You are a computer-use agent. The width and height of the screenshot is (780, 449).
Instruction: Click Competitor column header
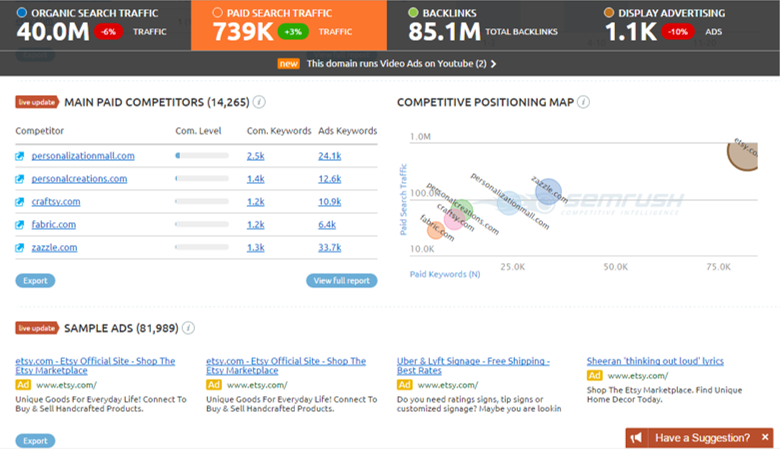[x=39, y=131]
